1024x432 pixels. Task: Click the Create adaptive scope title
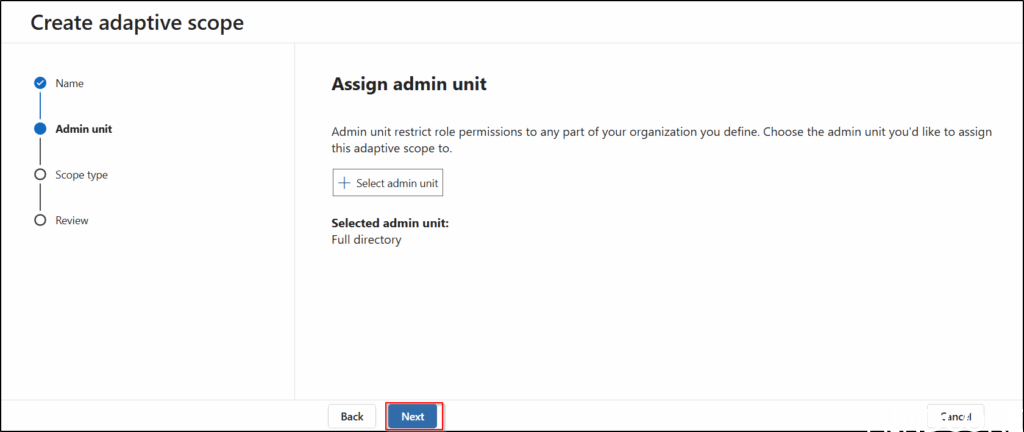137,22
